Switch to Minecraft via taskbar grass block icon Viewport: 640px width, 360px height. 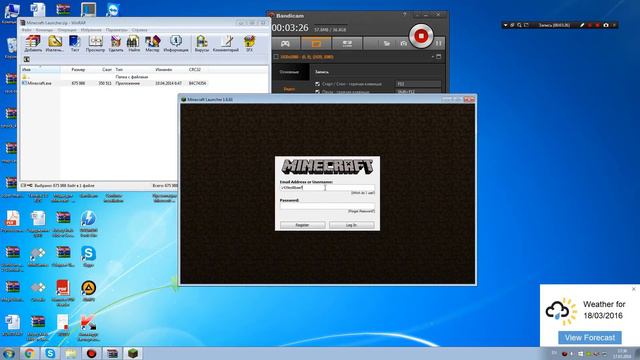coord(133,353)
